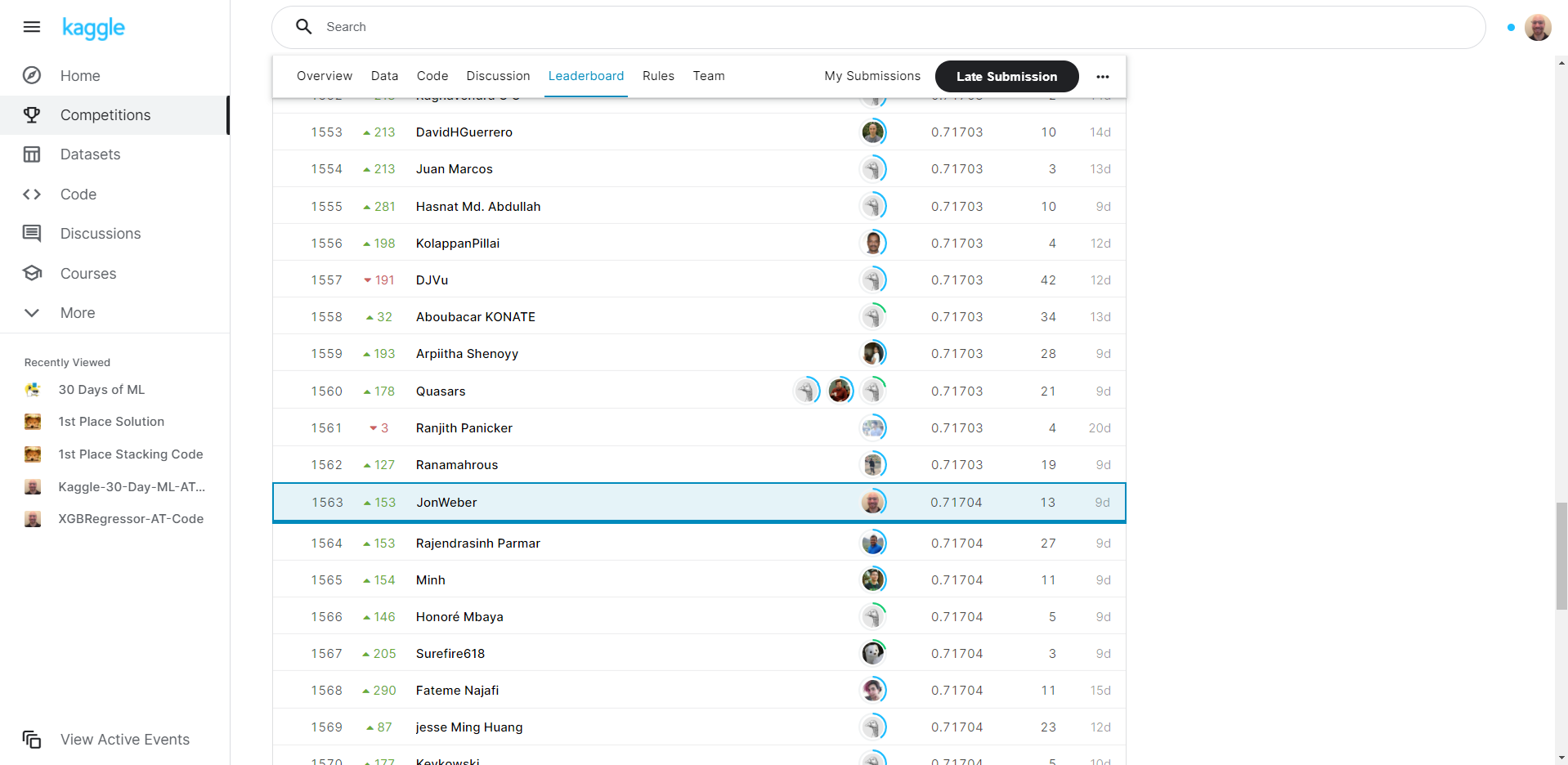Click team name jesse Ming Huang
This screenshot has width=1568, height=765.
[469, 727]
